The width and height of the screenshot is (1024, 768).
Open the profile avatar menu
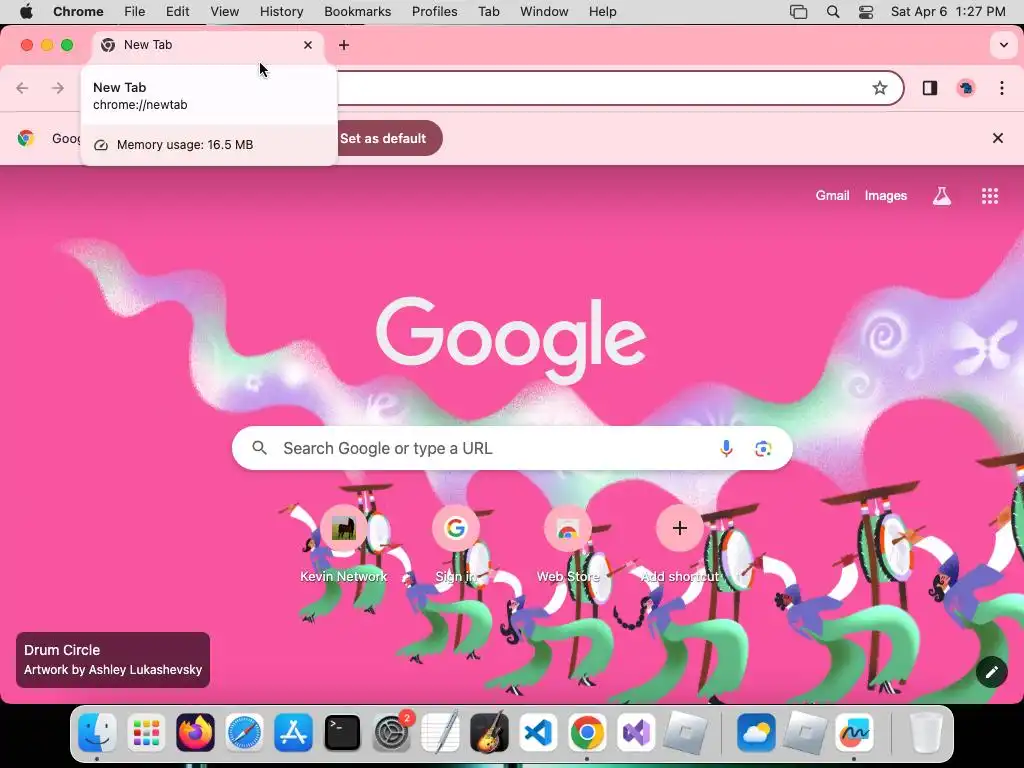click(966, 88)
